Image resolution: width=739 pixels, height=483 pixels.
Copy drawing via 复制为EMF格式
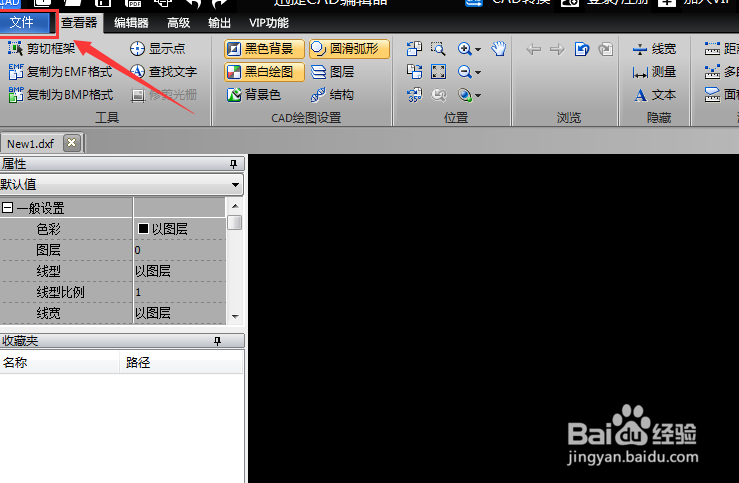[x=60, y=72]
